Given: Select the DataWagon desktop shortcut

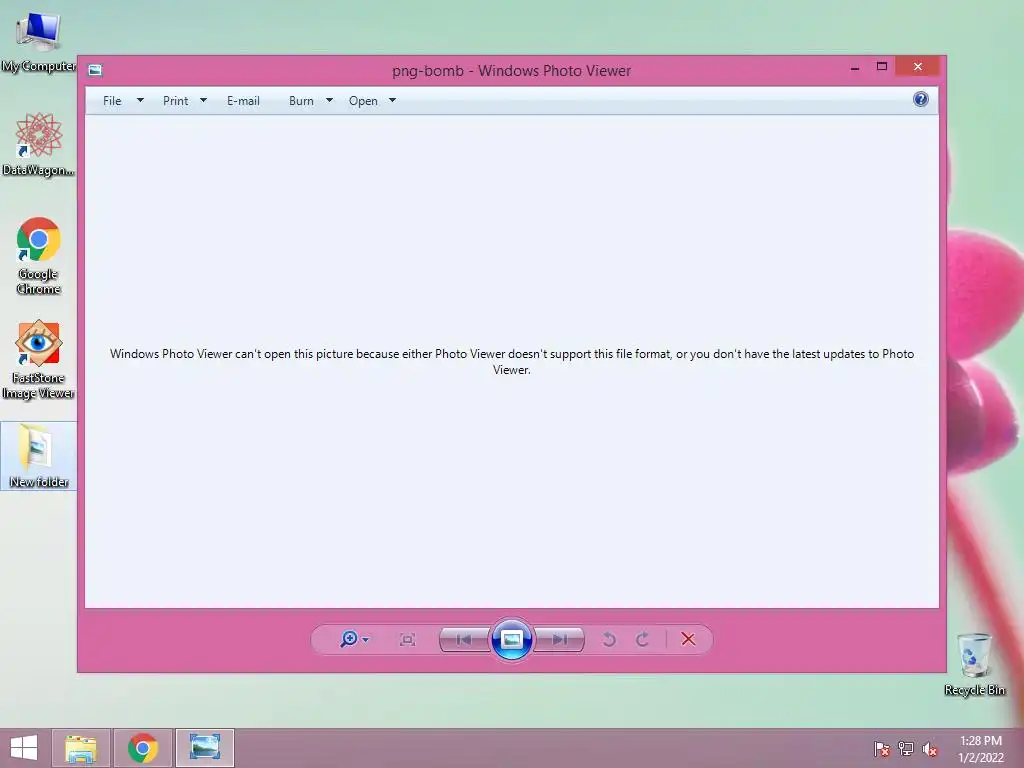Looking at the screenshot, I should (x=39, y=144).
